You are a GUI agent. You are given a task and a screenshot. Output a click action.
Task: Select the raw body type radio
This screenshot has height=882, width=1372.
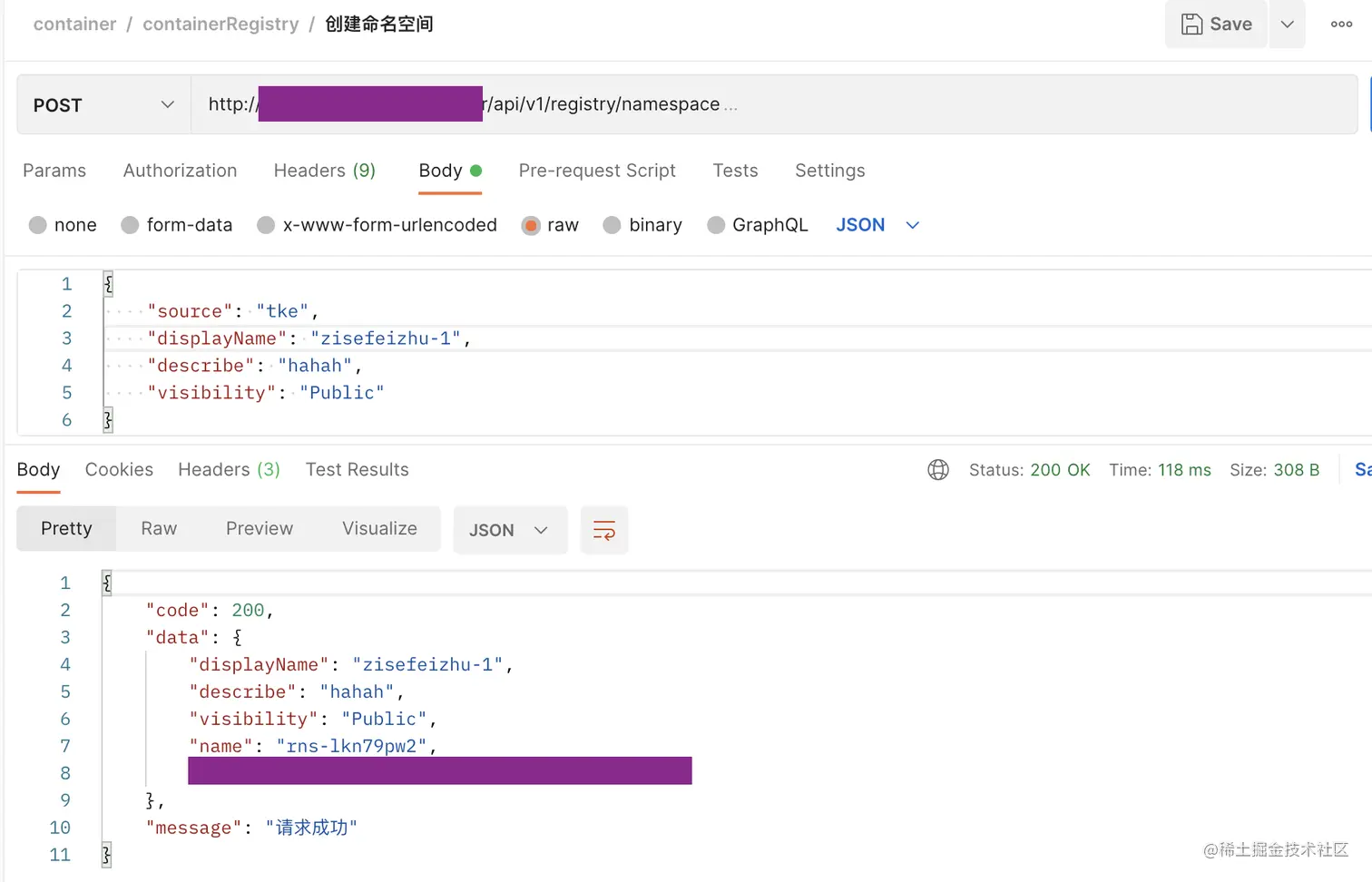[x=531, y=225]
